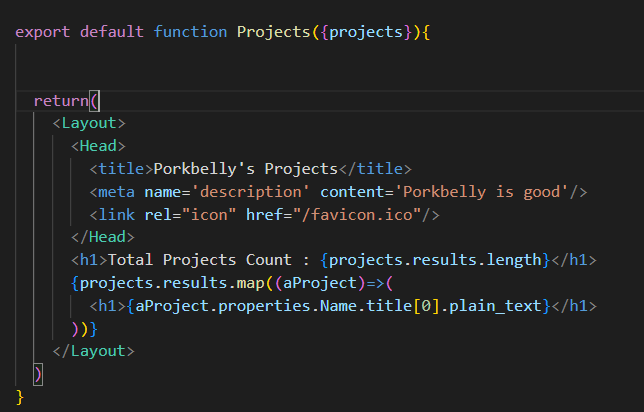Click the opening <Head> tag
The width and height of the screenshot is (644, 412).
(x=98, y=146)
